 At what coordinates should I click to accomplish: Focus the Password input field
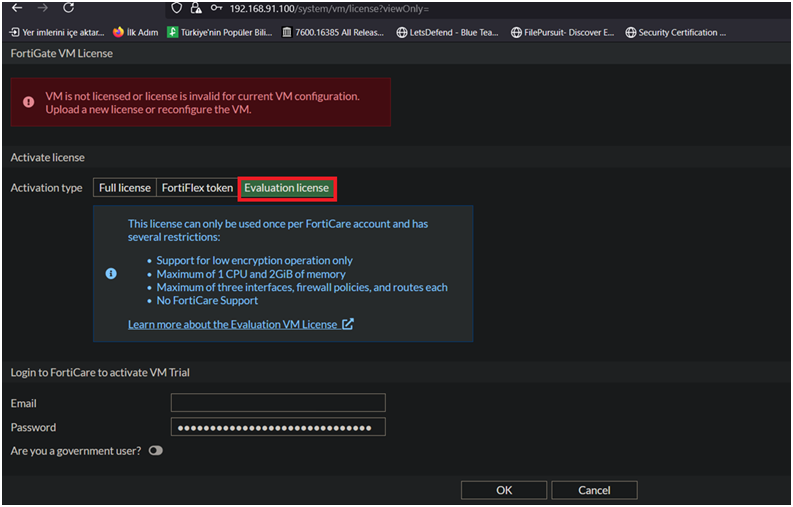pyautogui.click(x=278, y=427)
